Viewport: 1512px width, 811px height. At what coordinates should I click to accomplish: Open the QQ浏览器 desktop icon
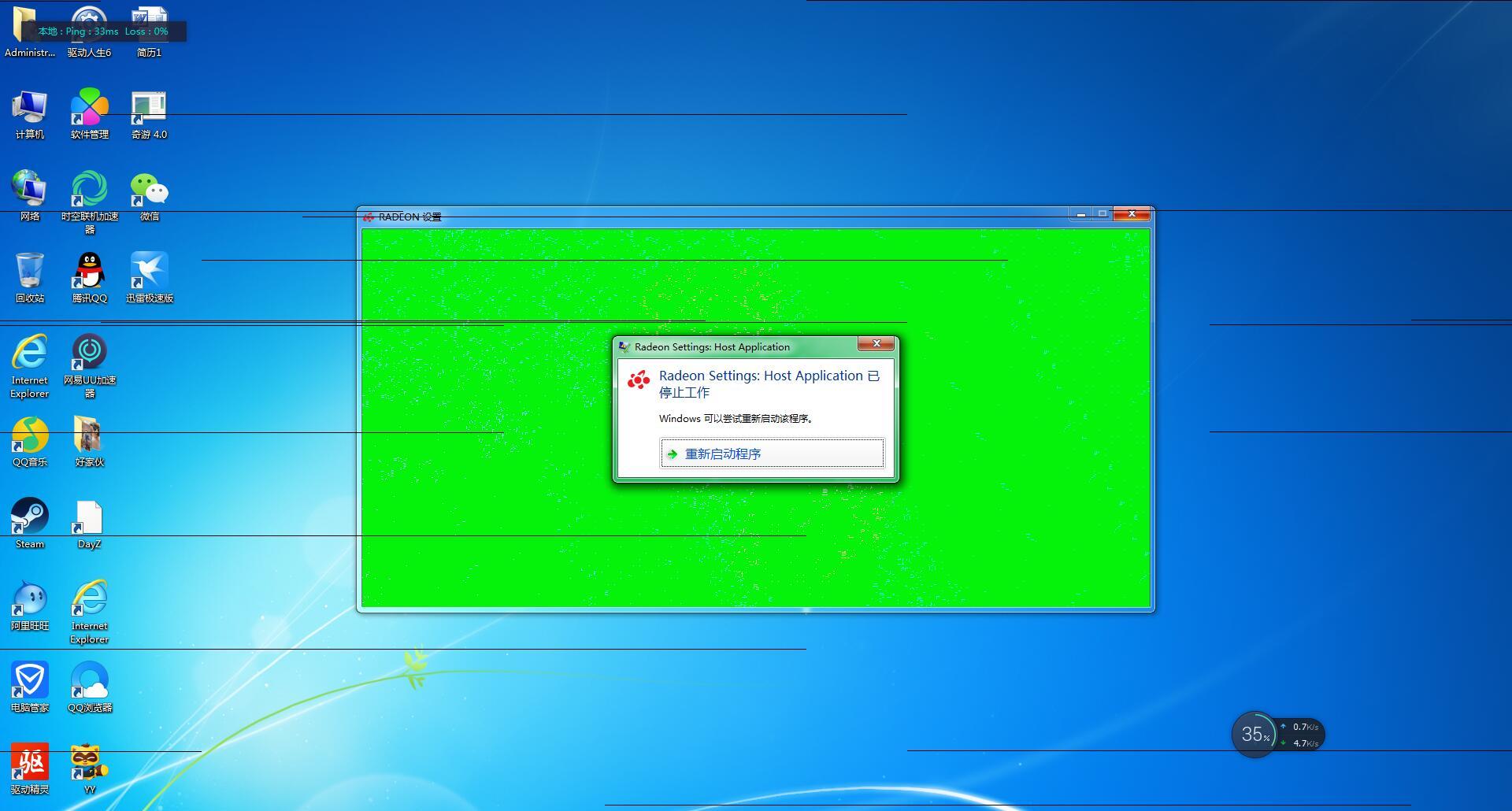click(x=89, y=687)
